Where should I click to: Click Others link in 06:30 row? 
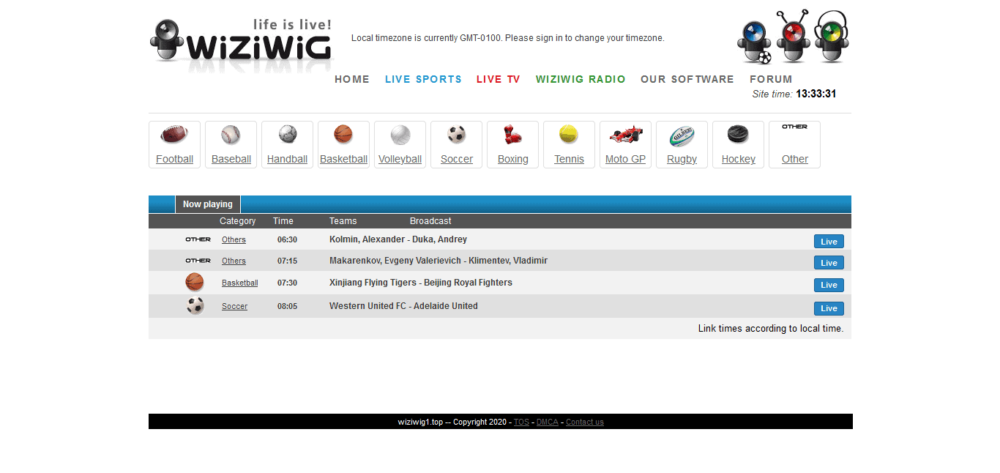pos(233,240)
